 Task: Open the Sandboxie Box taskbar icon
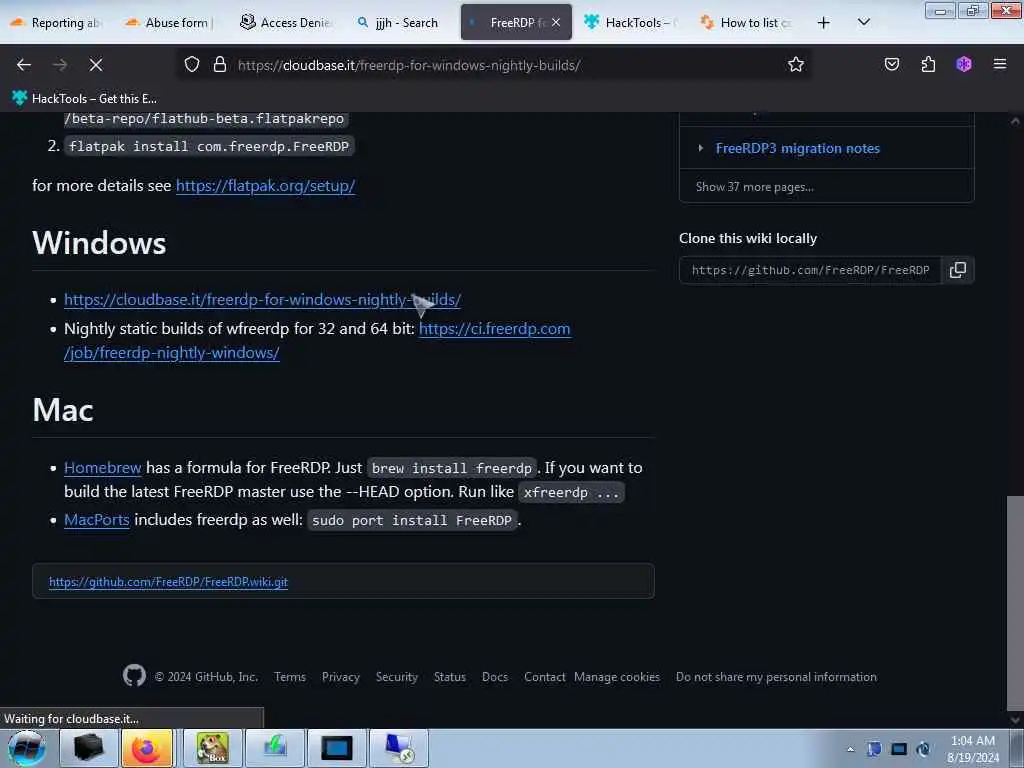212,748
